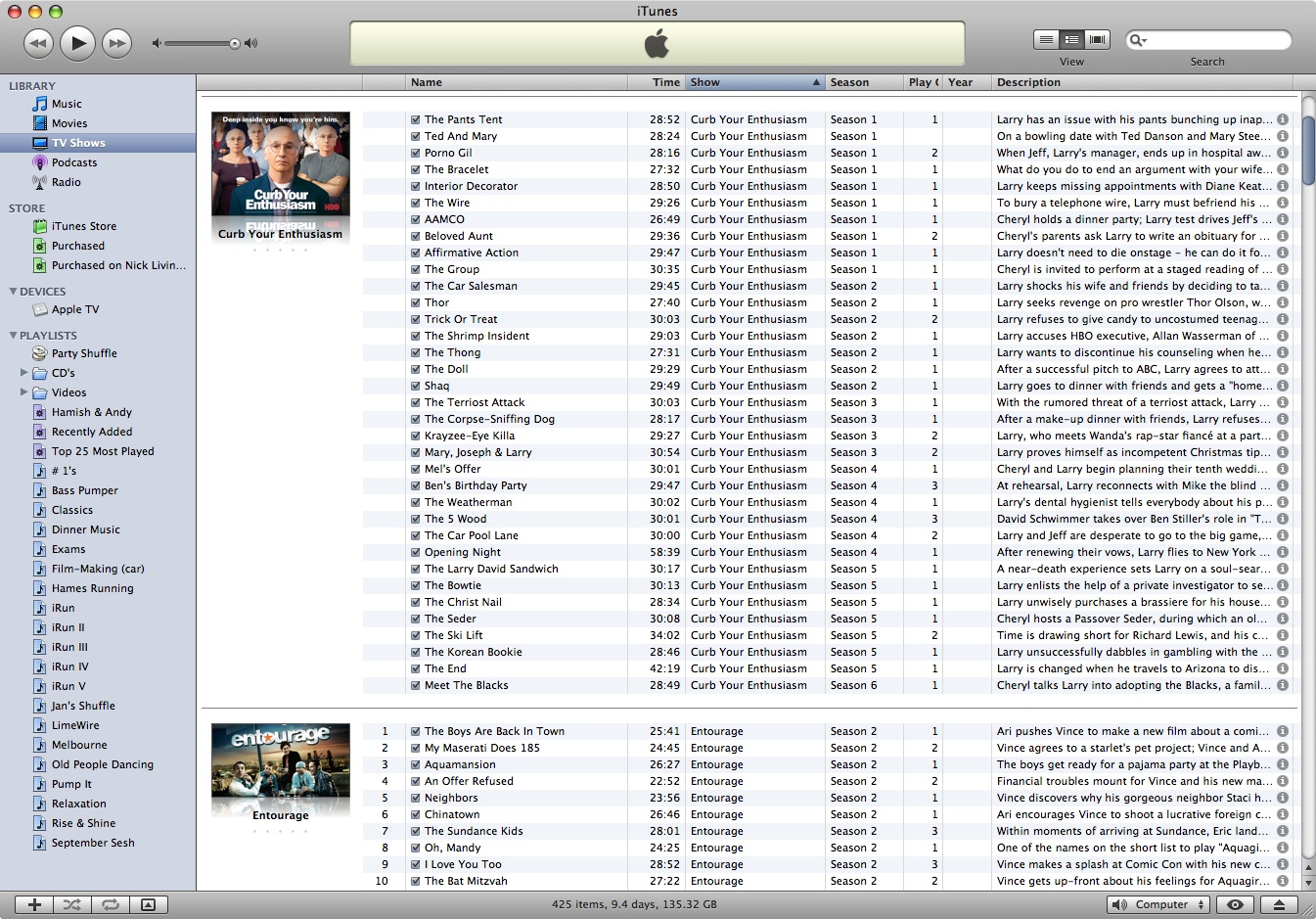The width and height of the screenshot is (1316, 919).
Task: Open the iTunes Store
Action: tap(84, 226)
